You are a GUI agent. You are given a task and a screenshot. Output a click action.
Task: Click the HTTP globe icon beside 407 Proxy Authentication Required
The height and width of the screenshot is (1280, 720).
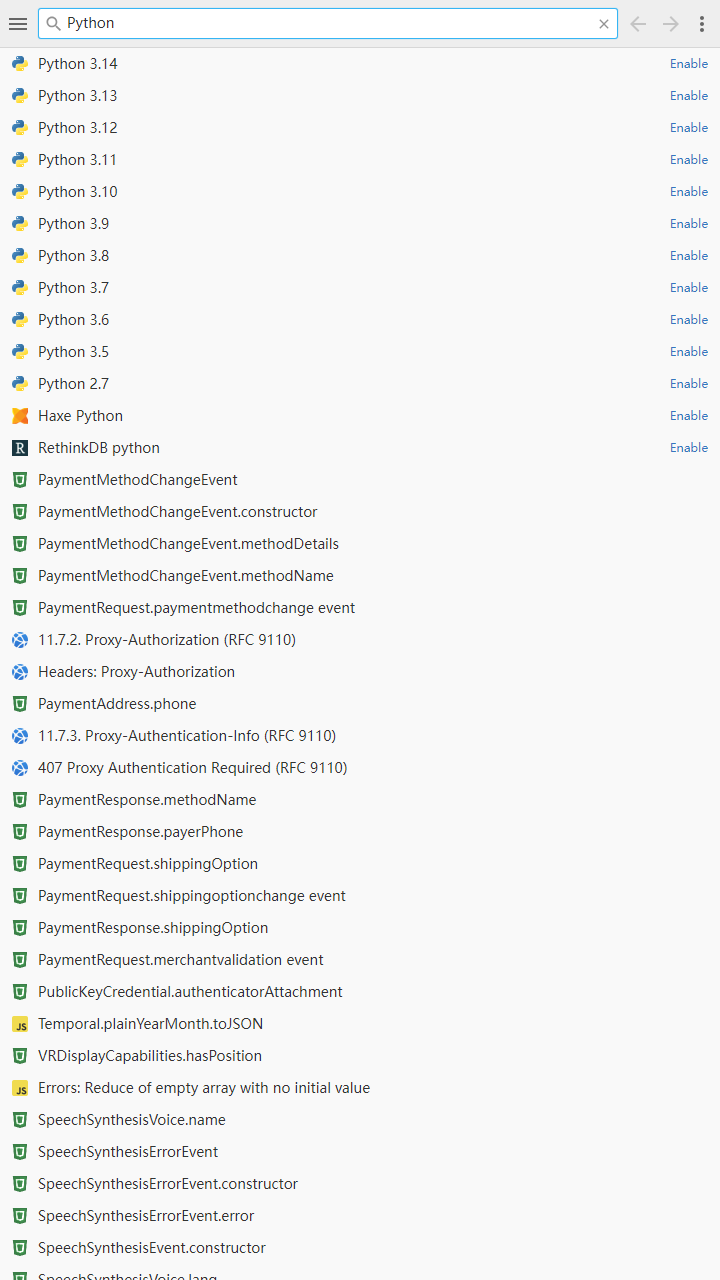click(x=20, y=768)
